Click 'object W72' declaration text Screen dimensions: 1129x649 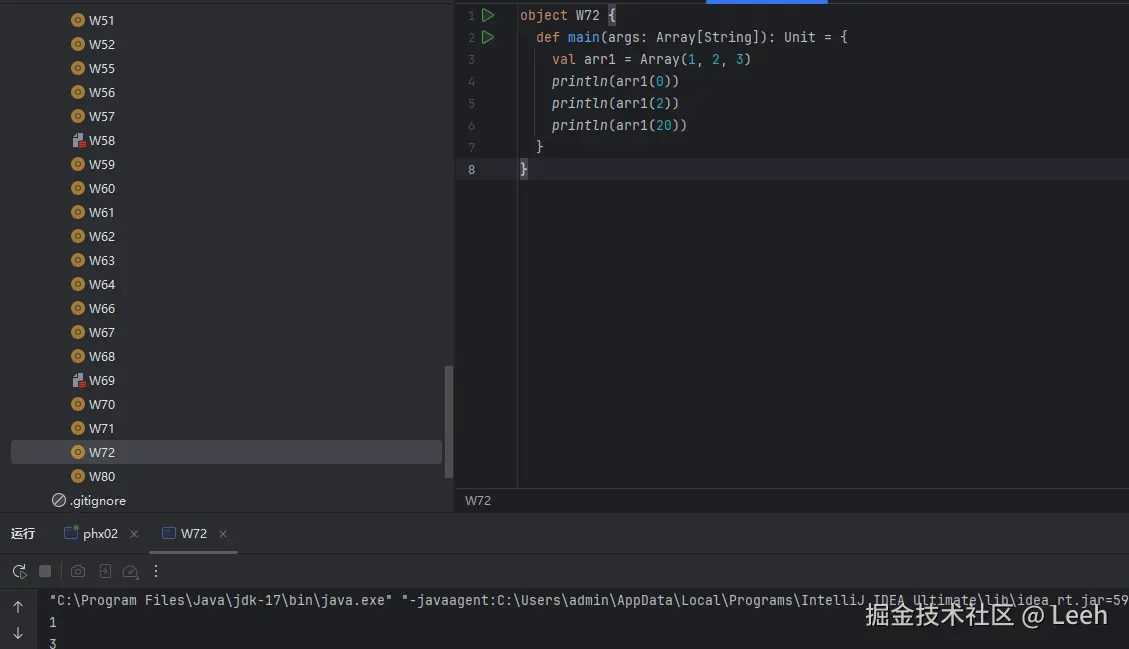click(559, 15)
